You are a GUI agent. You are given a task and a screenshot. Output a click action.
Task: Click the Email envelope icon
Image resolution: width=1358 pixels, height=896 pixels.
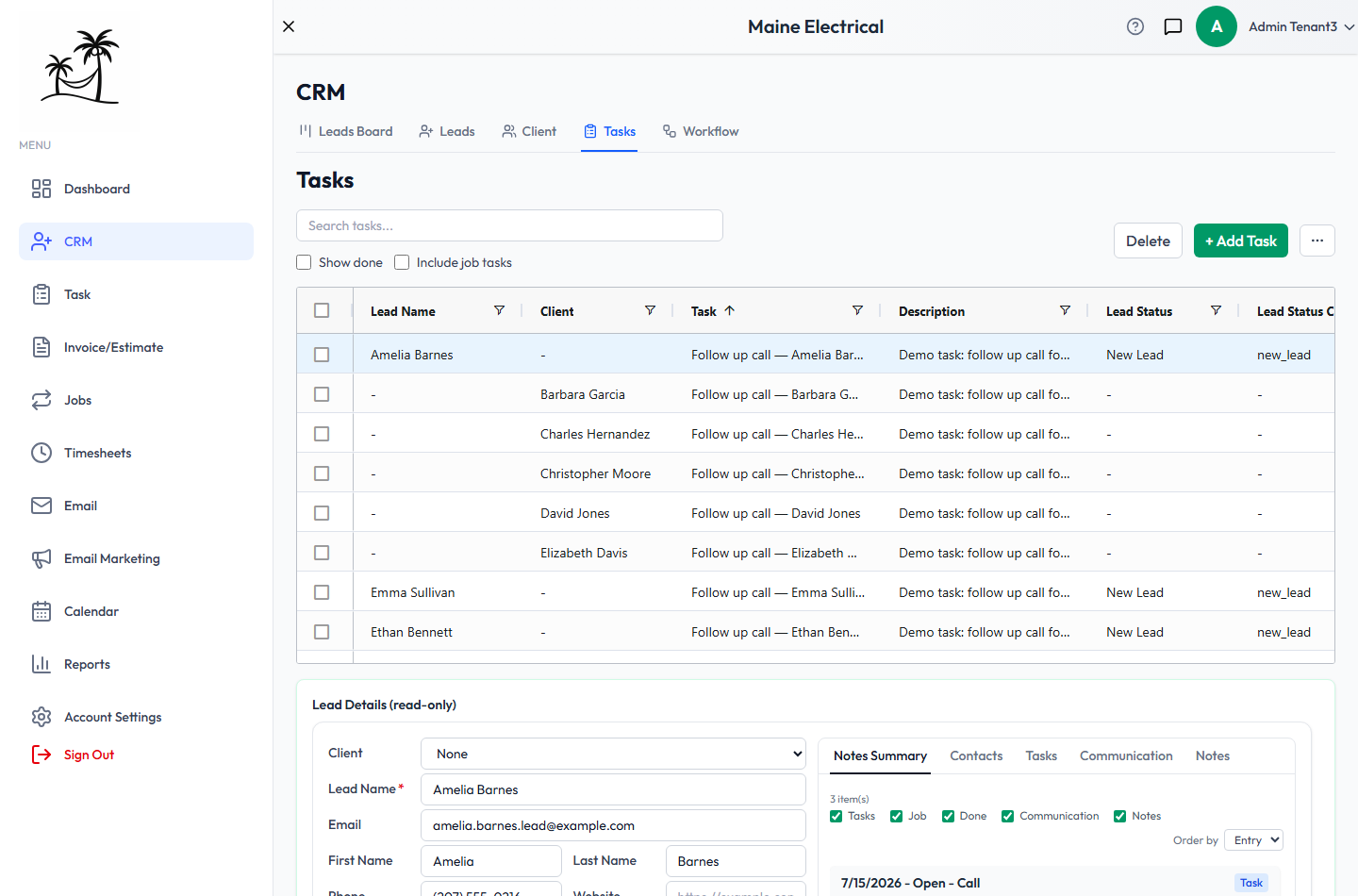(41, 506)
